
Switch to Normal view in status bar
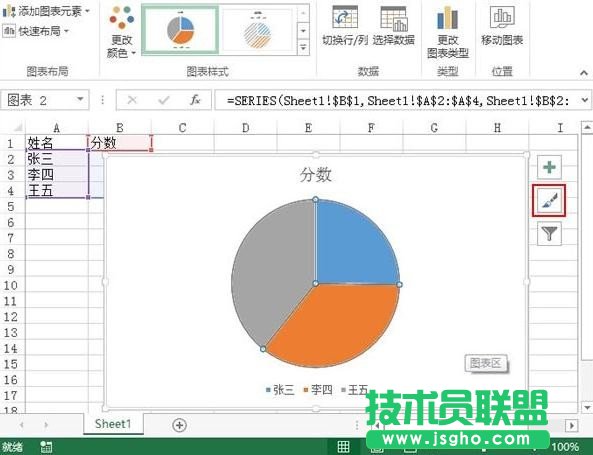(343, 447)
